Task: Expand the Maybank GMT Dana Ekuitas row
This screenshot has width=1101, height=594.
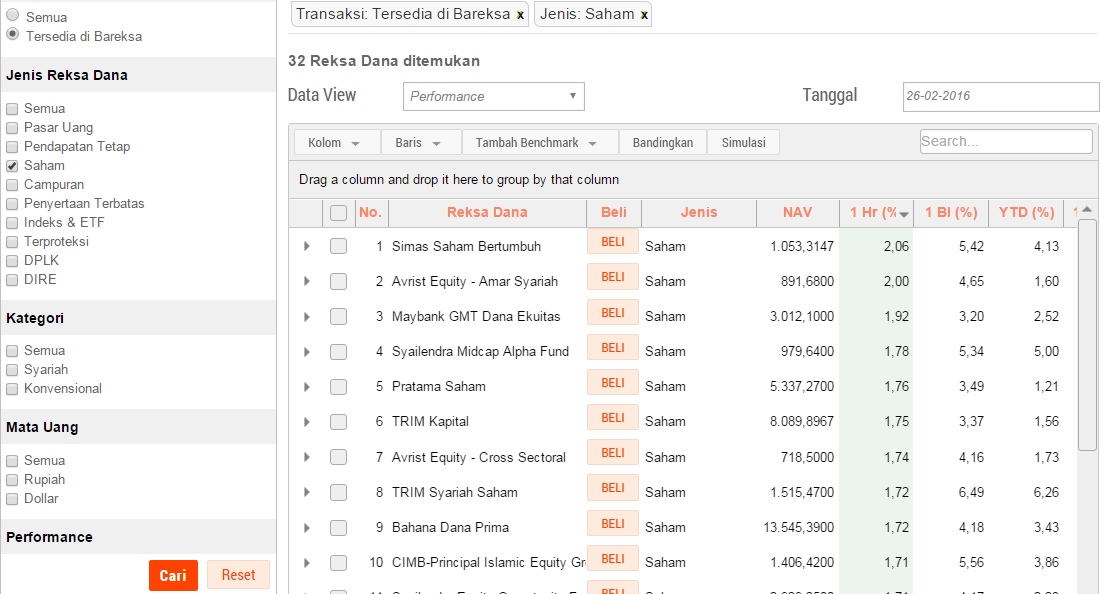Action: [307, 317]
